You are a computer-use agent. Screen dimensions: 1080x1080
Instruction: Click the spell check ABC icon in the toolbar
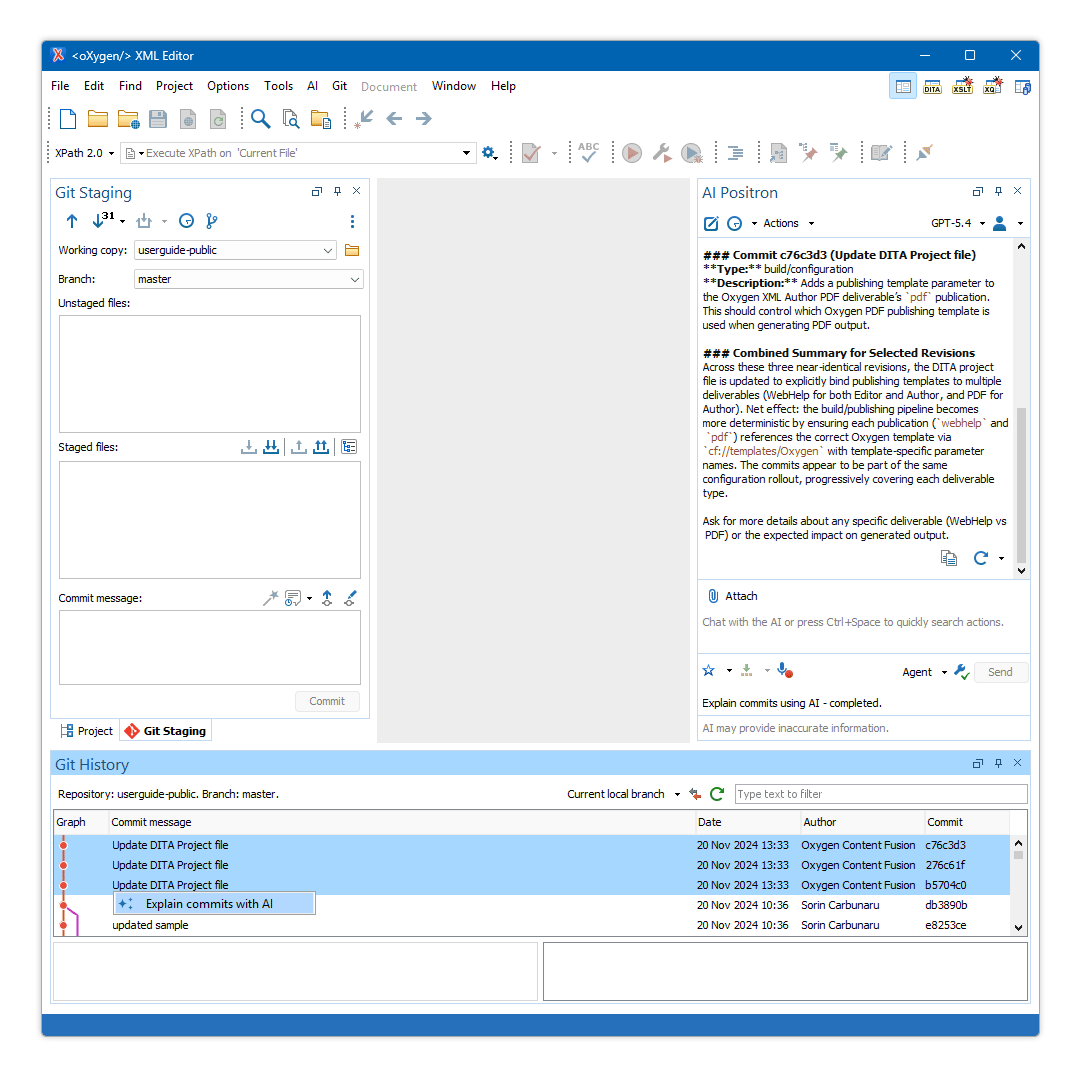pos(589,152)
